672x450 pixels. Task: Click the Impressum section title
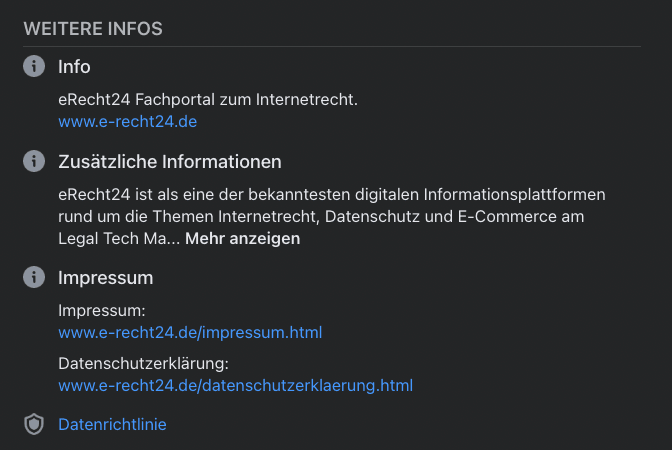(105, 277)
